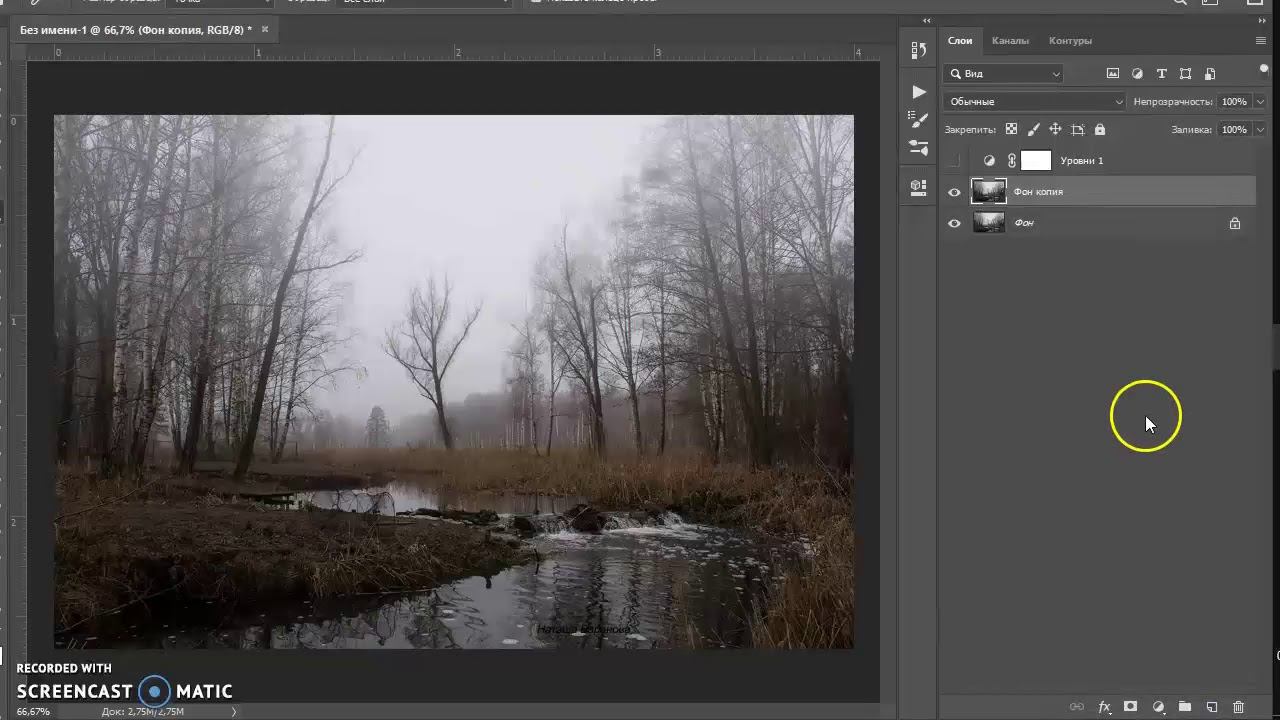Filter layers by smart objects icon
This screenshot has height=720, width=1280.
point(1210,73)
